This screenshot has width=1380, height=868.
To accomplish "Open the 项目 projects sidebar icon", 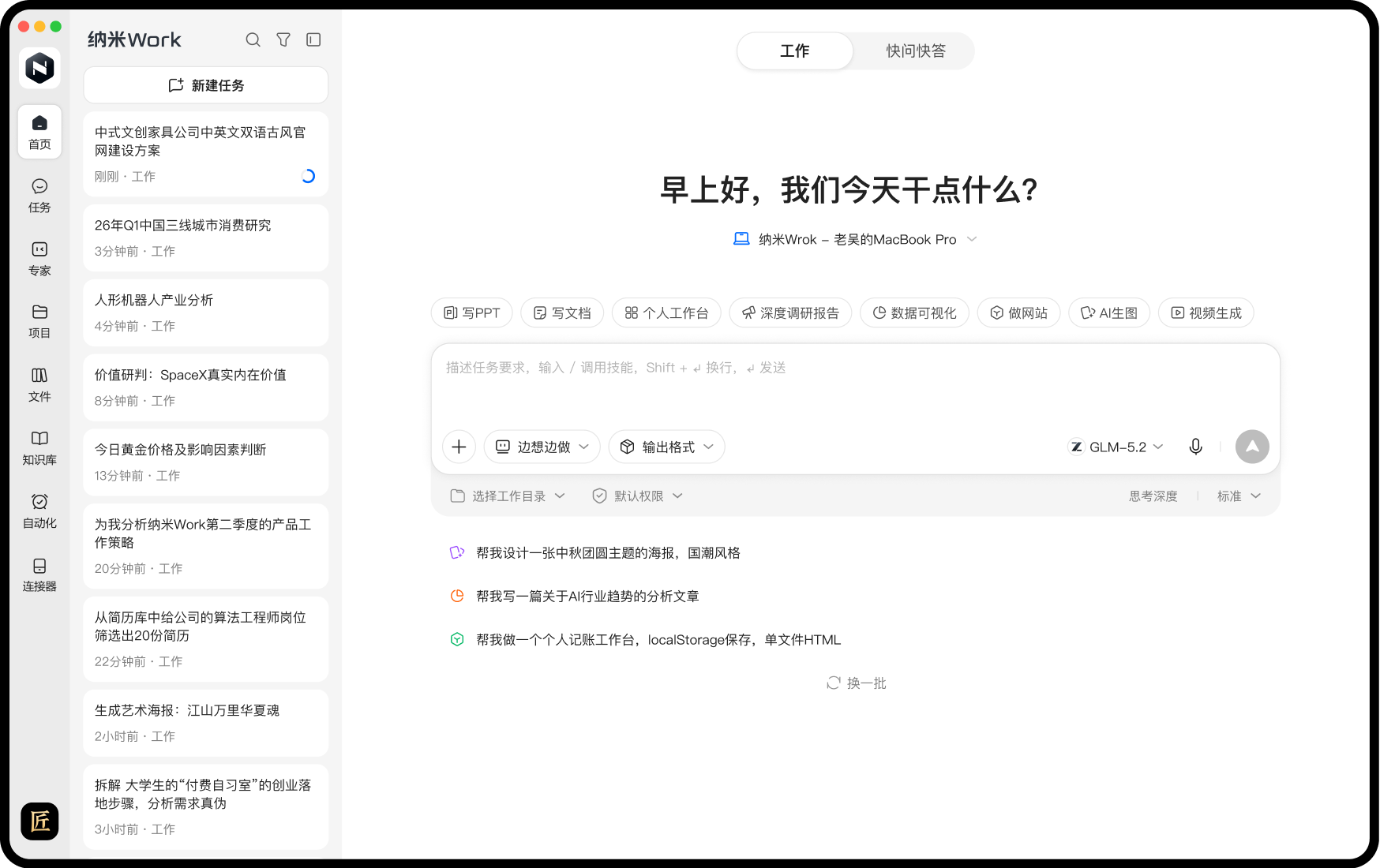I will click(x=39, y=321).
